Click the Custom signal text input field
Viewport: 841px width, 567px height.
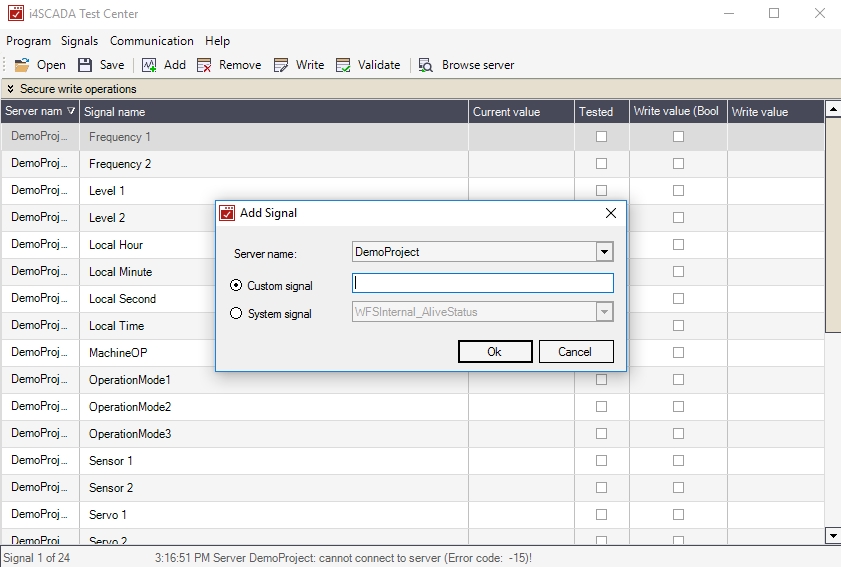[482, 283]
